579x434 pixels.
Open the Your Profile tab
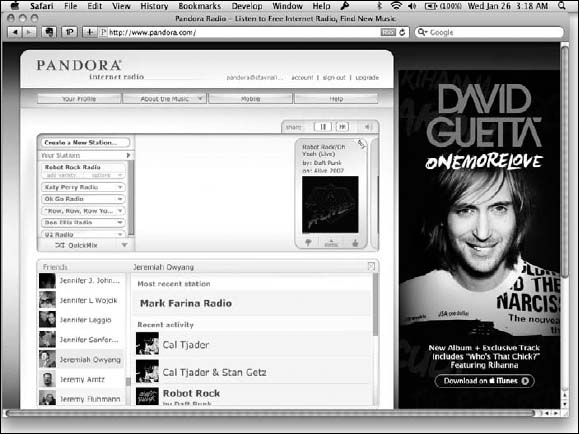click(x=79, y=99)
